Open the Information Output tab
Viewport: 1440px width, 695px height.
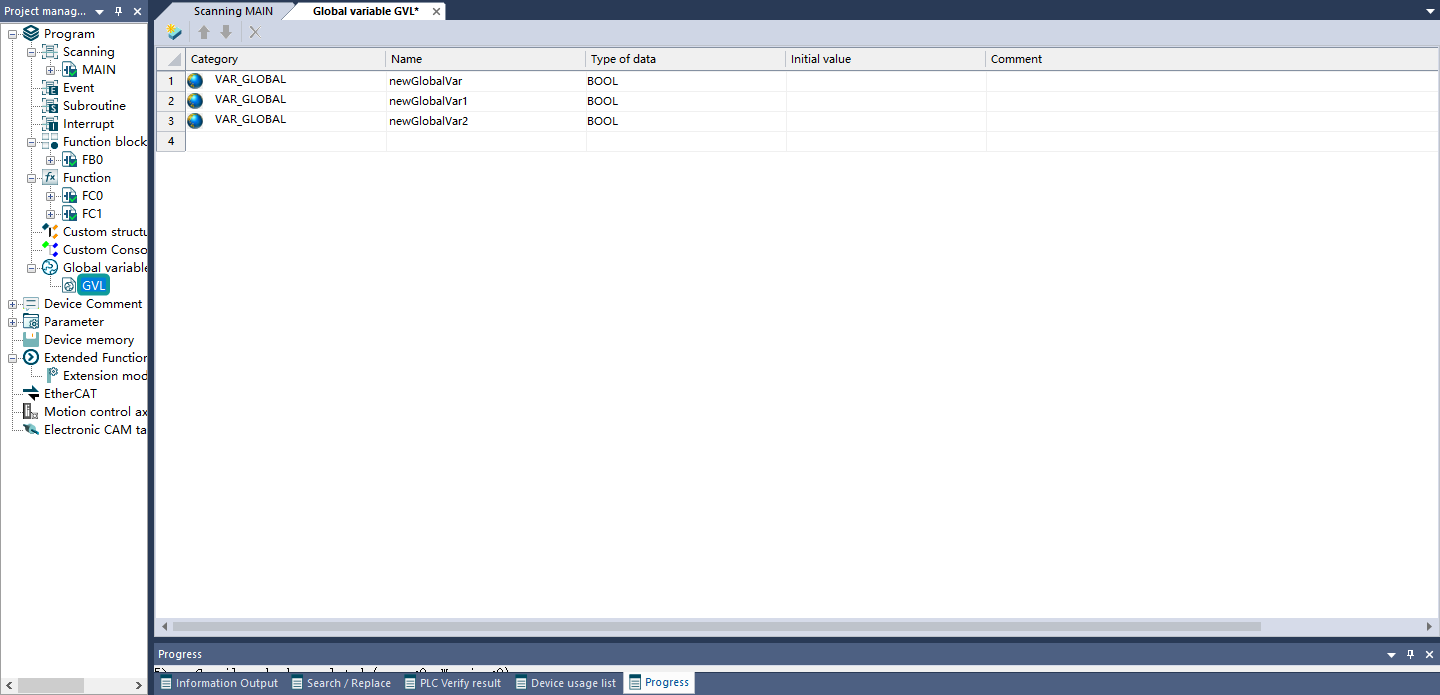220,683
